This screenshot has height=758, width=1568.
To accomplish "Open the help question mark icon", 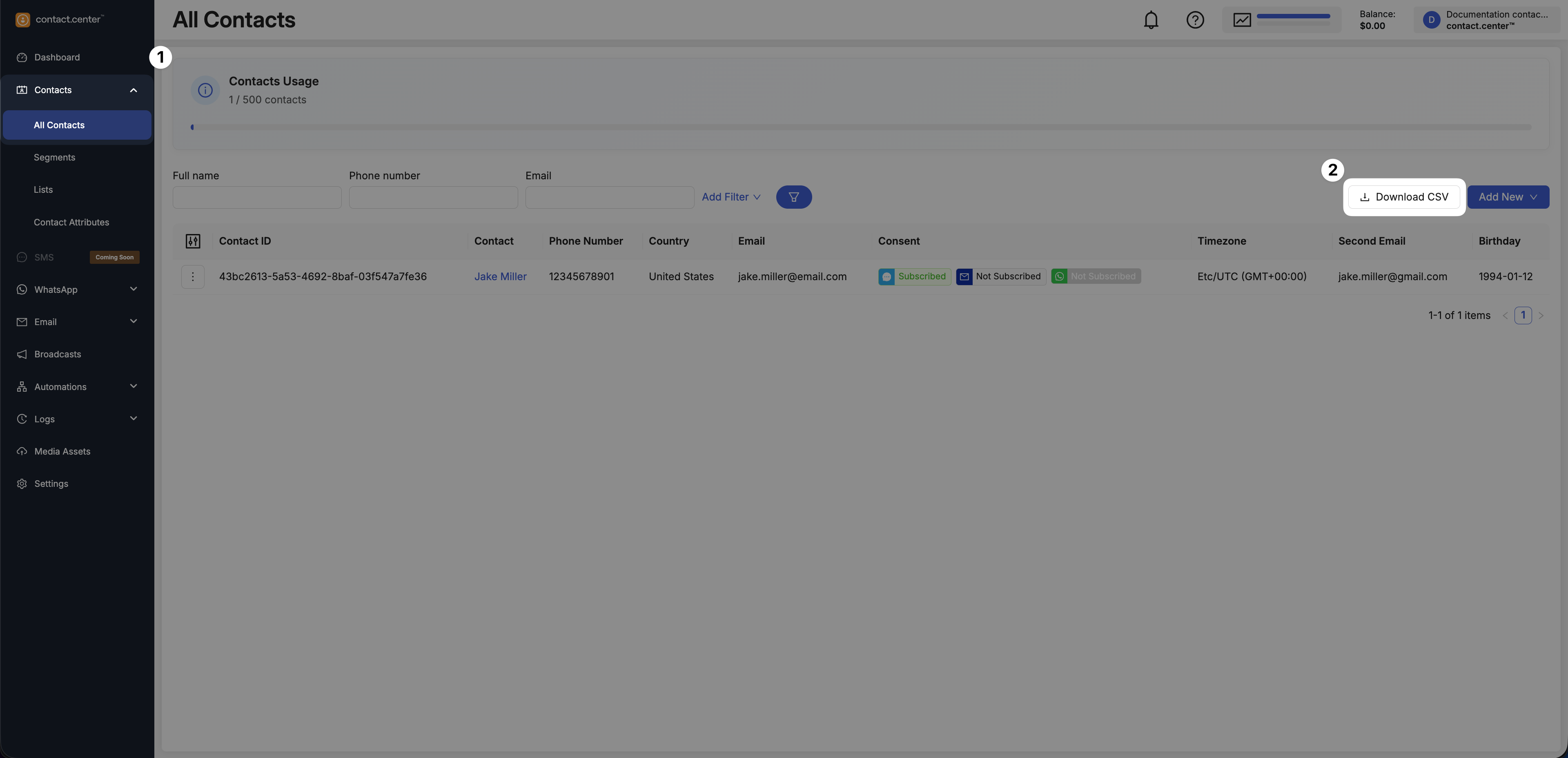I will point(1195,20).
